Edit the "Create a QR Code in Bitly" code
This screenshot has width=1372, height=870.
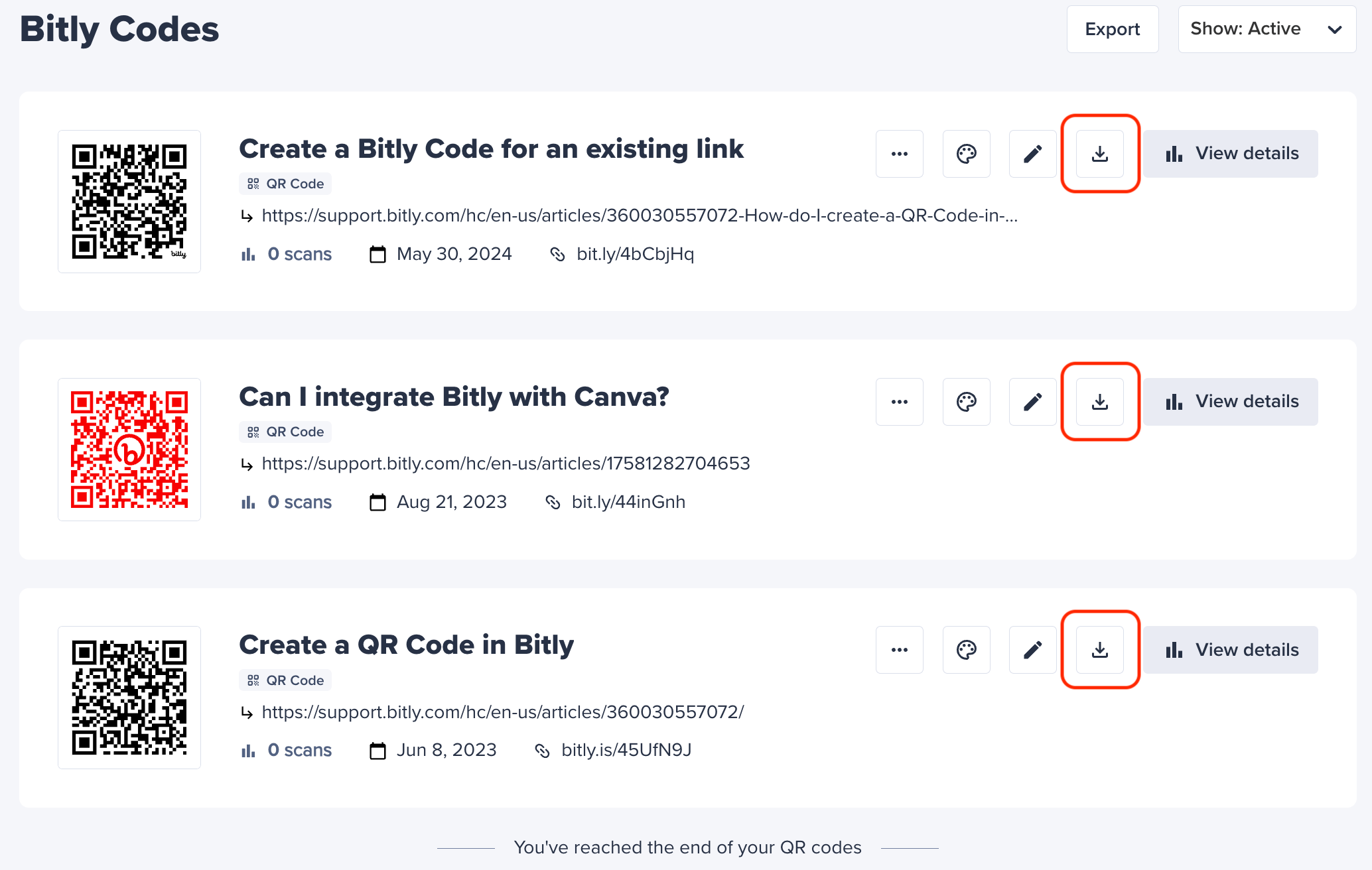tap(1032, 649)
